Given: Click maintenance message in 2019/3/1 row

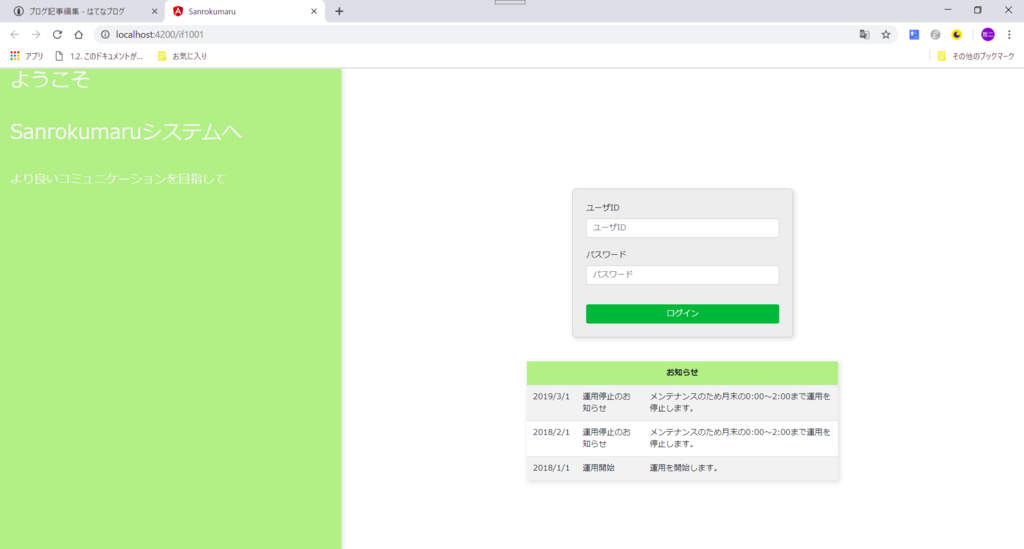Looking at the screenshot, I should click(740, 402).
